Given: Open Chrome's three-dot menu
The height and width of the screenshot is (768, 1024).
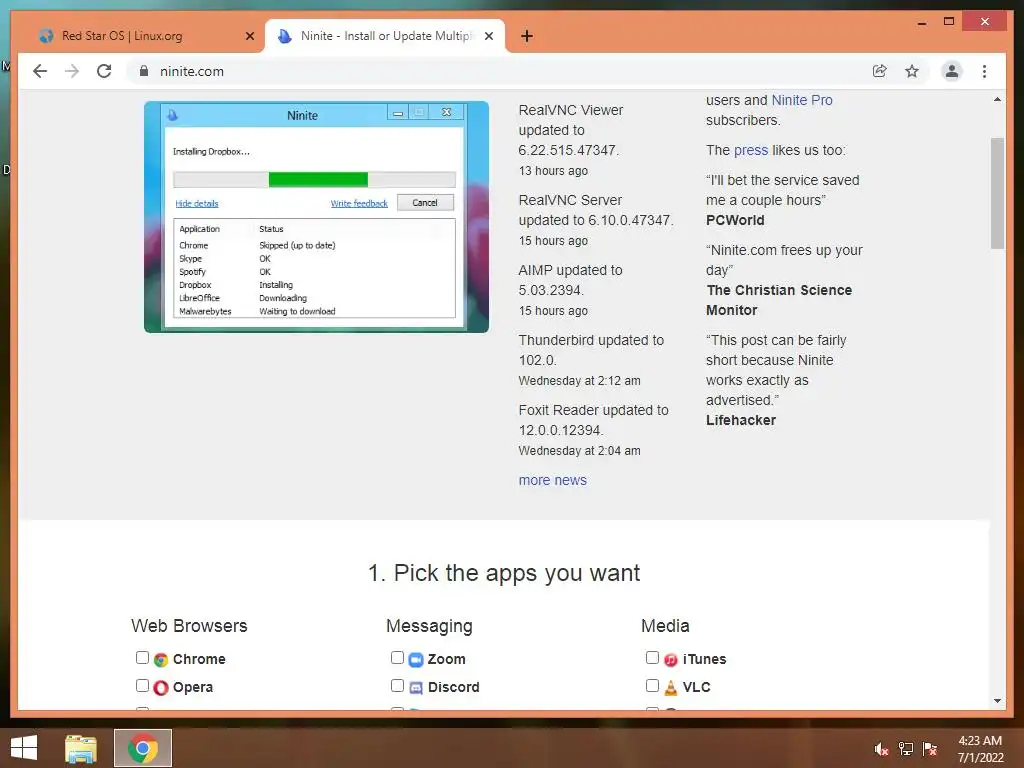Looking at the screenshot, I should tap(984, 71).
